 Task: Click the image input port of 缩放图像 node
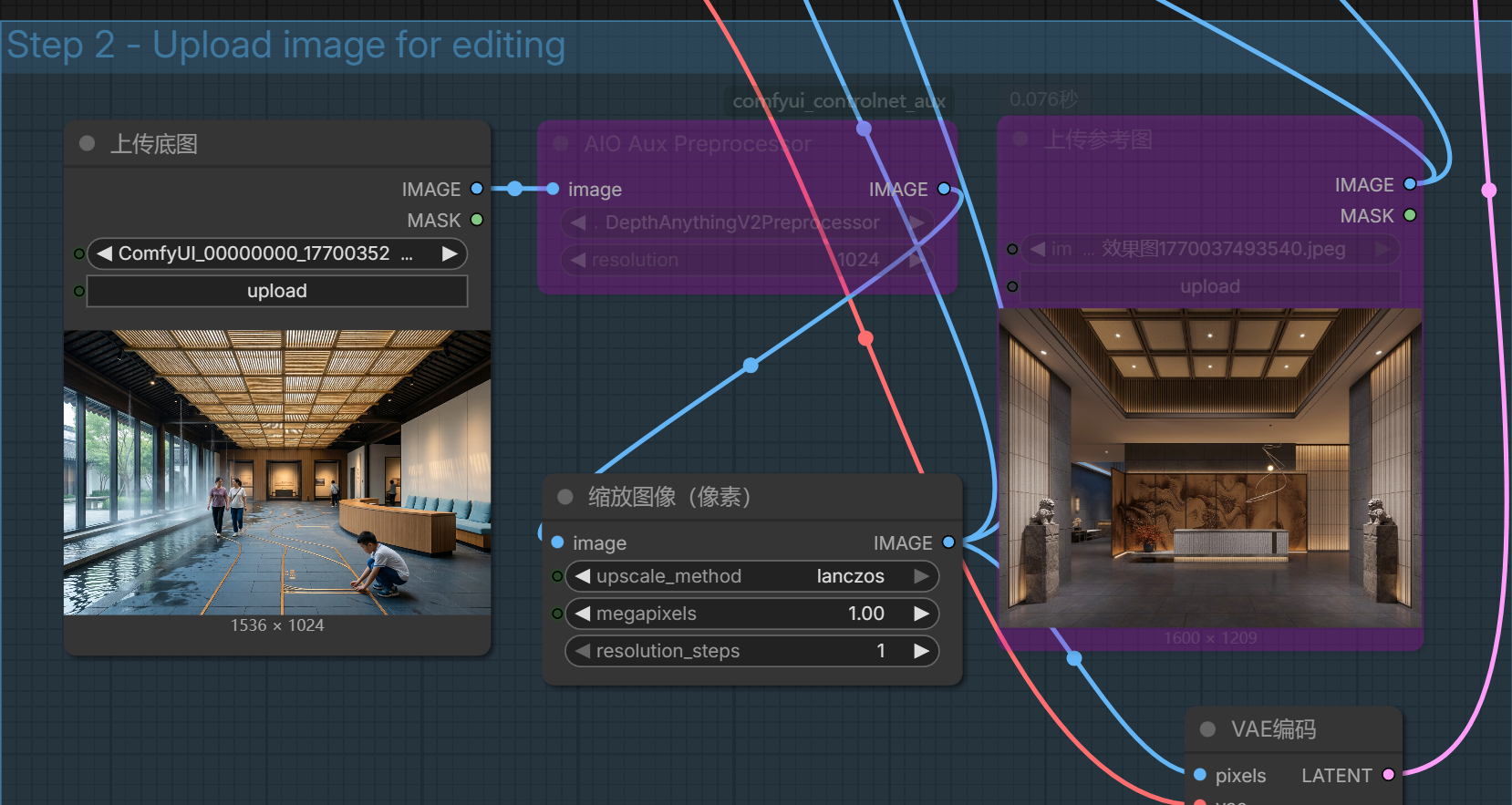coord(557,542)
